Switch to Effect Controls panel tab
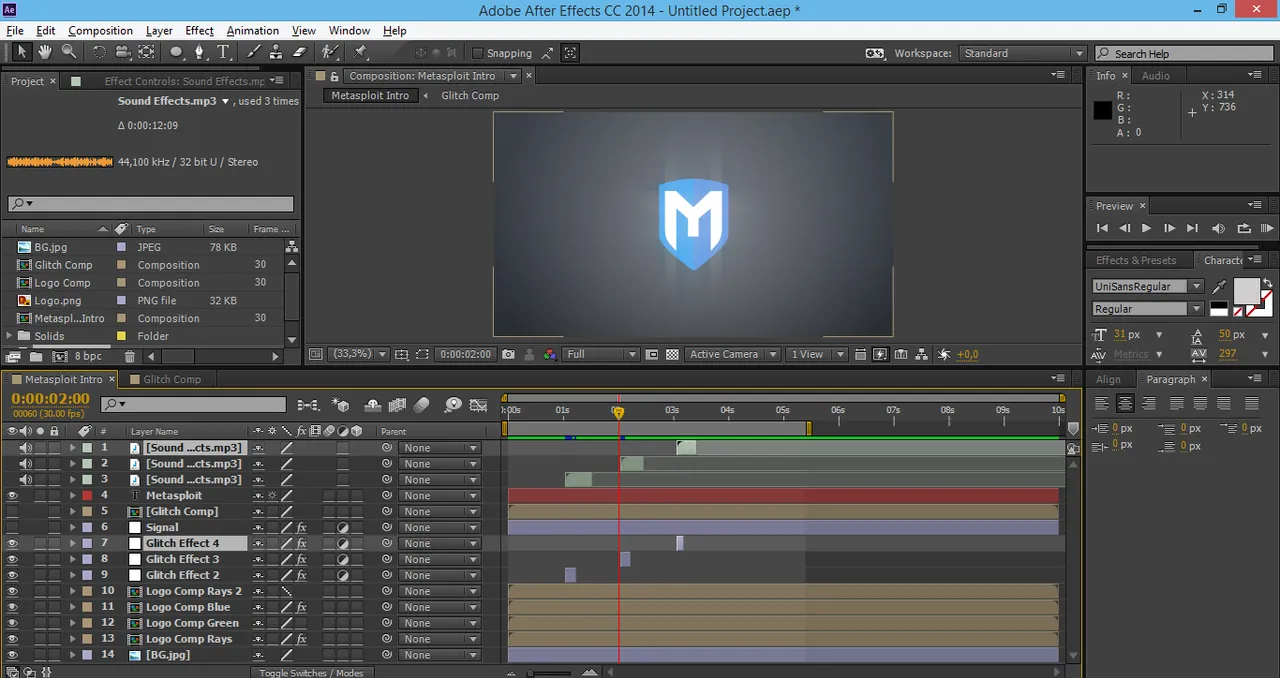1280x678 pixels. pyautogui.click(x=185, y=81)
